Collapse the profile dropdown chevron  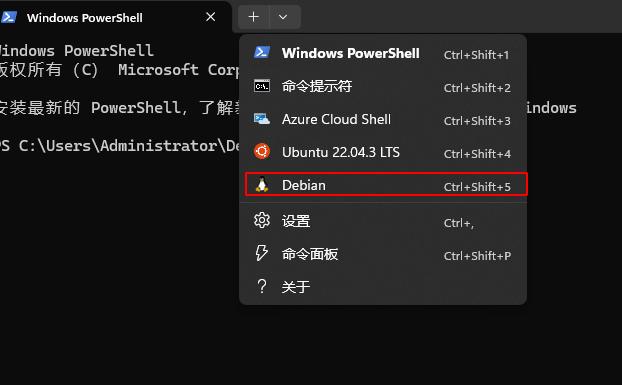(x=283, y=17)
